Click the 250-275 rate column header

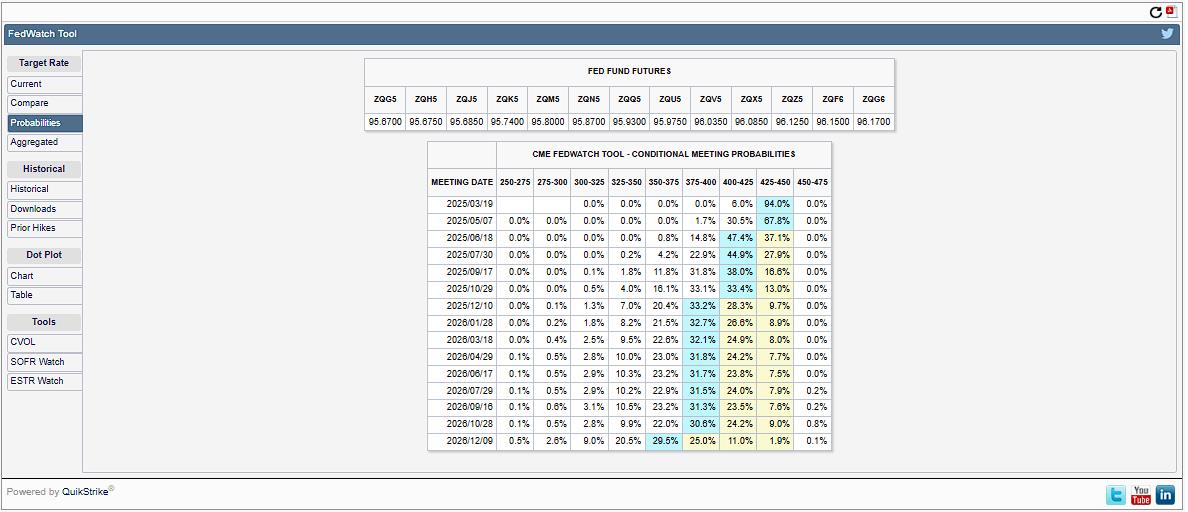coord(515,182)
